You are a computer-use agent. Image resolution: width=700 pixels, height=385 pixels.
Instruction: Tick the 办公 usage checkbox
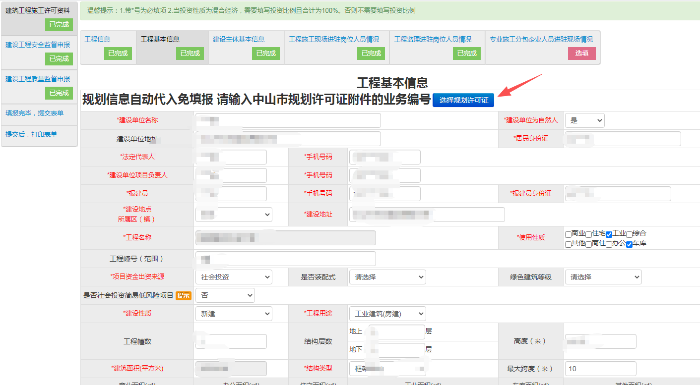pyautogui.click(x=609, y=244)
